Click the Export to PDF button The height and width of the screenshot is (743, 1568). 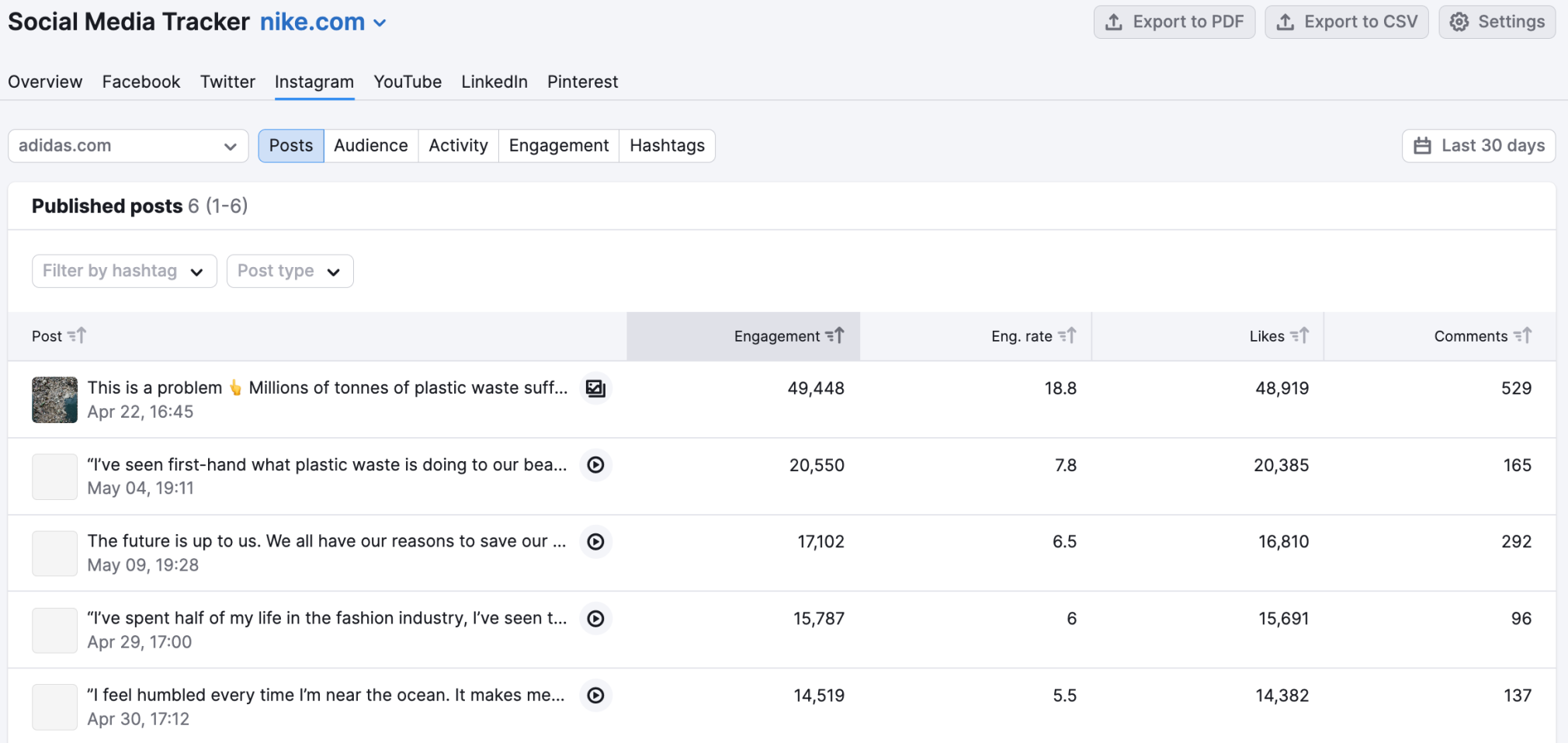click(x=1174, y=22)
